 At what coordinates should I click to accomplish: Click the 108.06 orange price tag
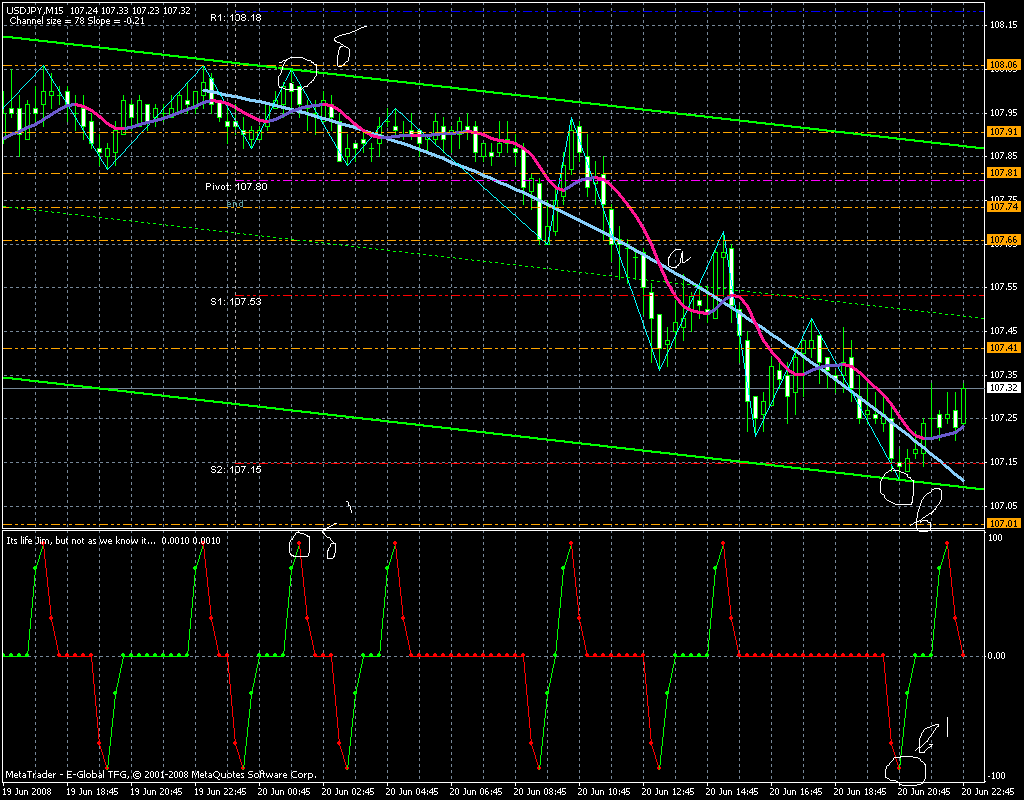[1003, 66]
